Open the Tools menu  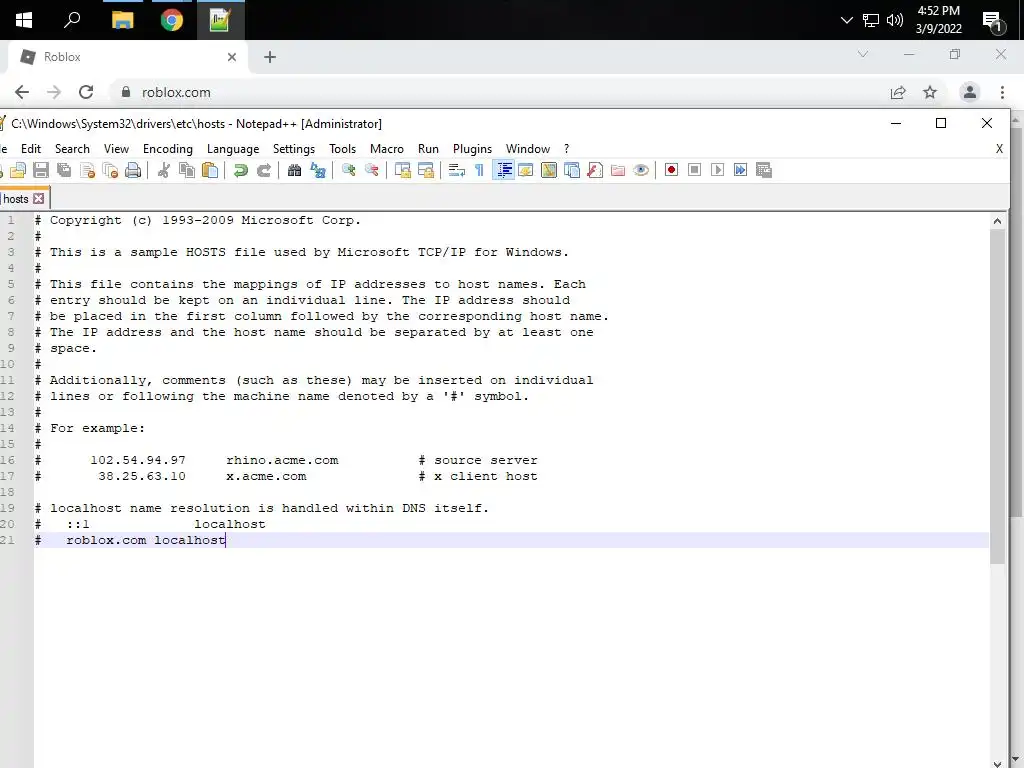pyautogui.click(x=342, y=149)
